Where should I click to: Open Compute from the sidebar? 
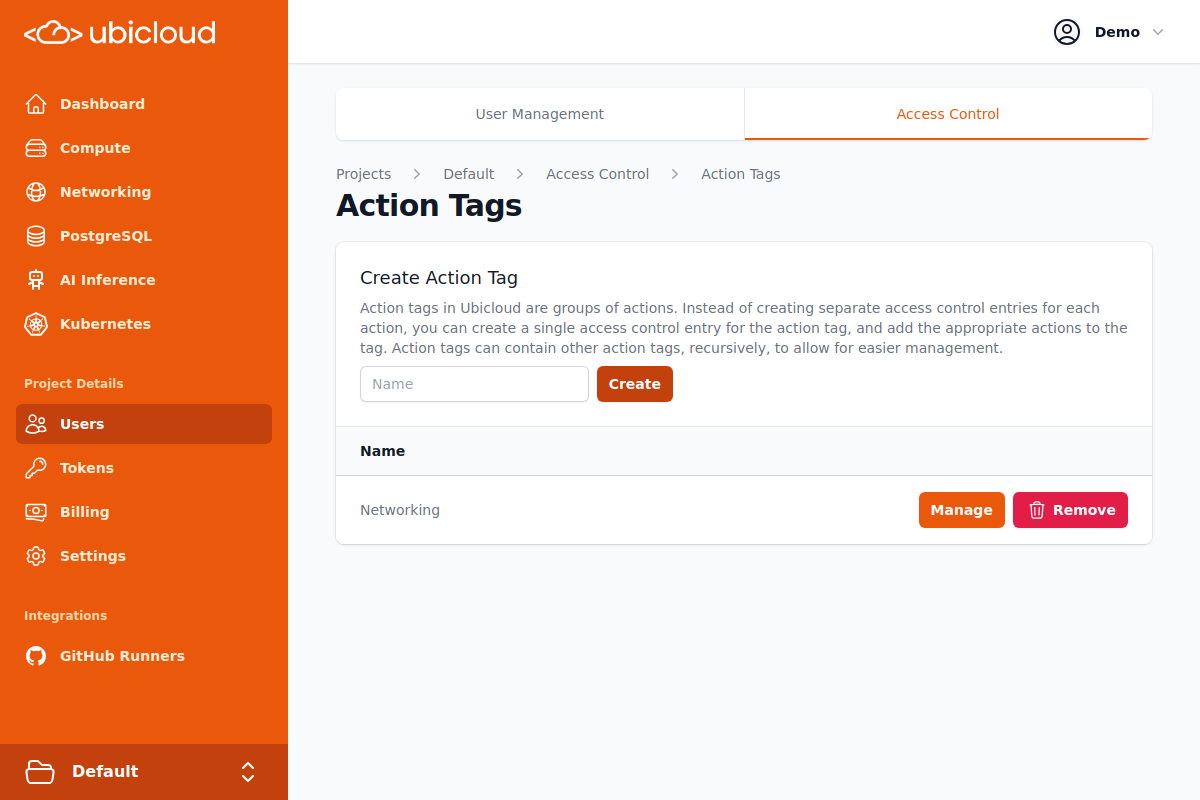point(144,148)
